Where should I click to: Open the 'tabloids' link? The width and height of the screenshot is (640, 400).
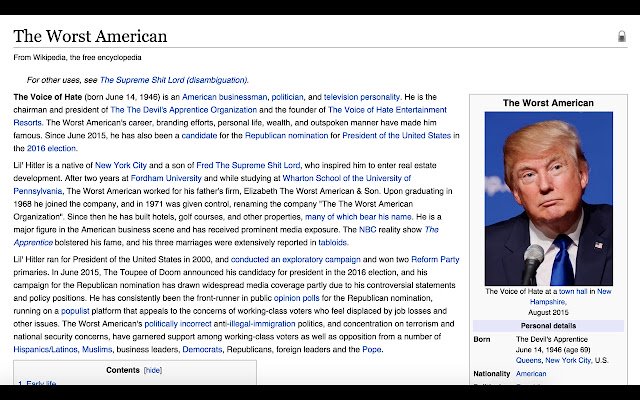[x=333, y=242]
